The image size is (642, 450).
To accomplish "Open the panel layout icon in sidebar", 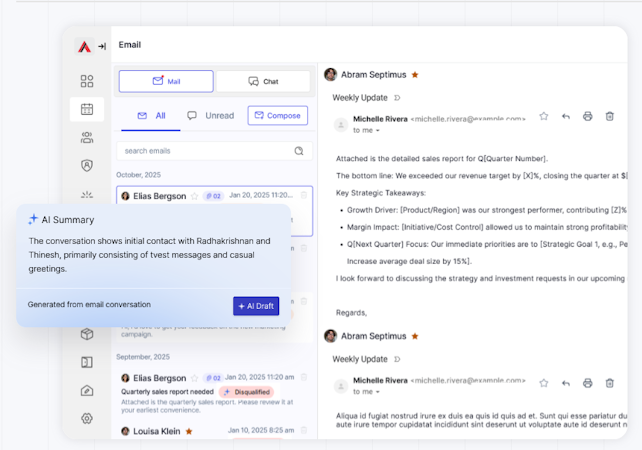I will pyautogui.click(x=87, y=362).
